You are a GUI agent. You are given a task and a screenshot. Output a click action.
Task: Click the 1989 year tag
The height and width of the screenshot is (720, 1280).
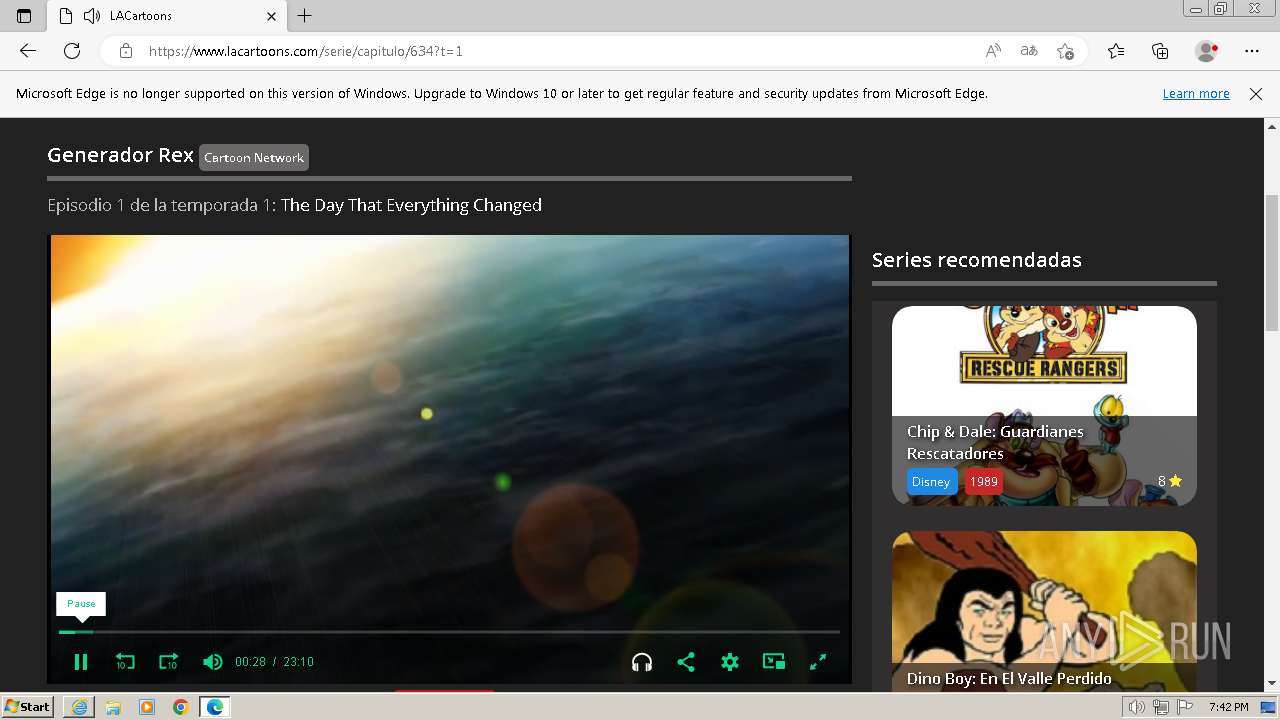click(984, 481)
